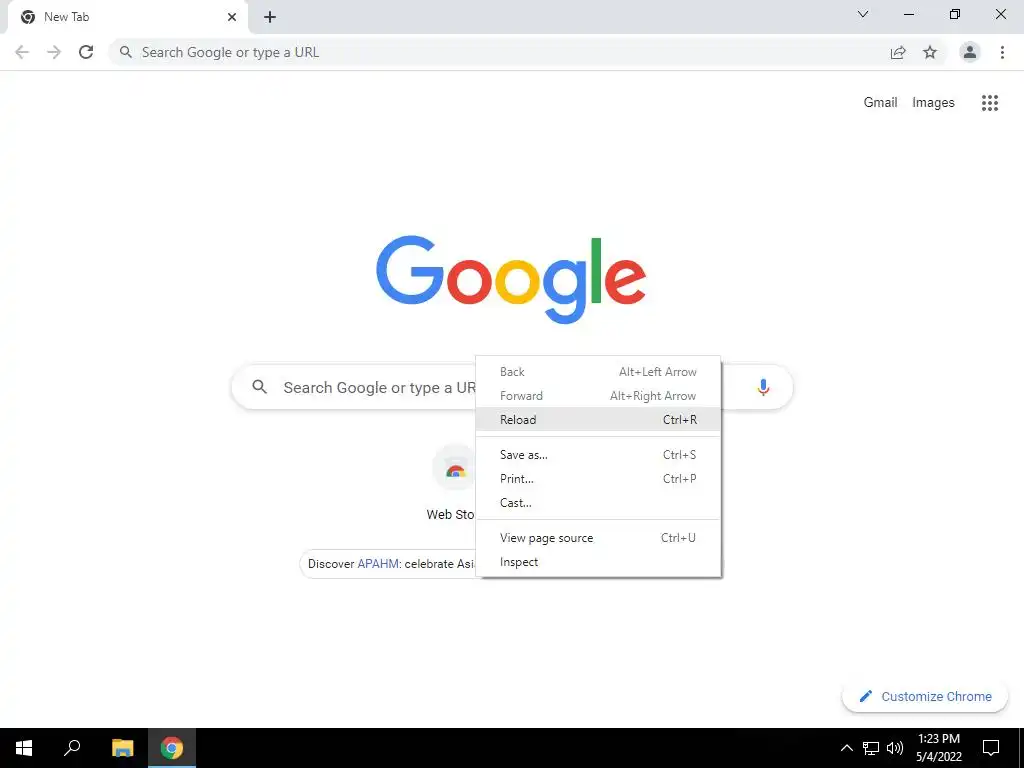Select View page source menu entry
1024x768 pixels.
tap(598, 538)
